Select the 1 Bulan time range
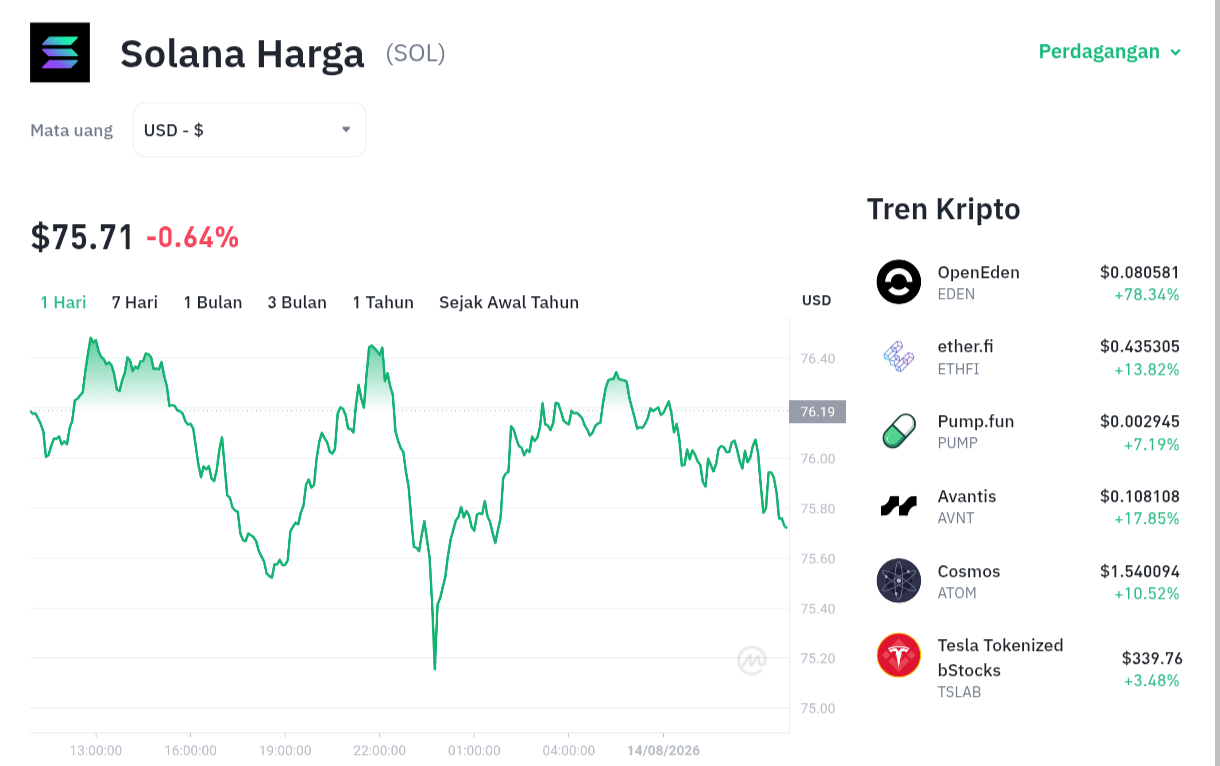The height and width of the screenshot is (766, 1220). click(x=212, y=302)
